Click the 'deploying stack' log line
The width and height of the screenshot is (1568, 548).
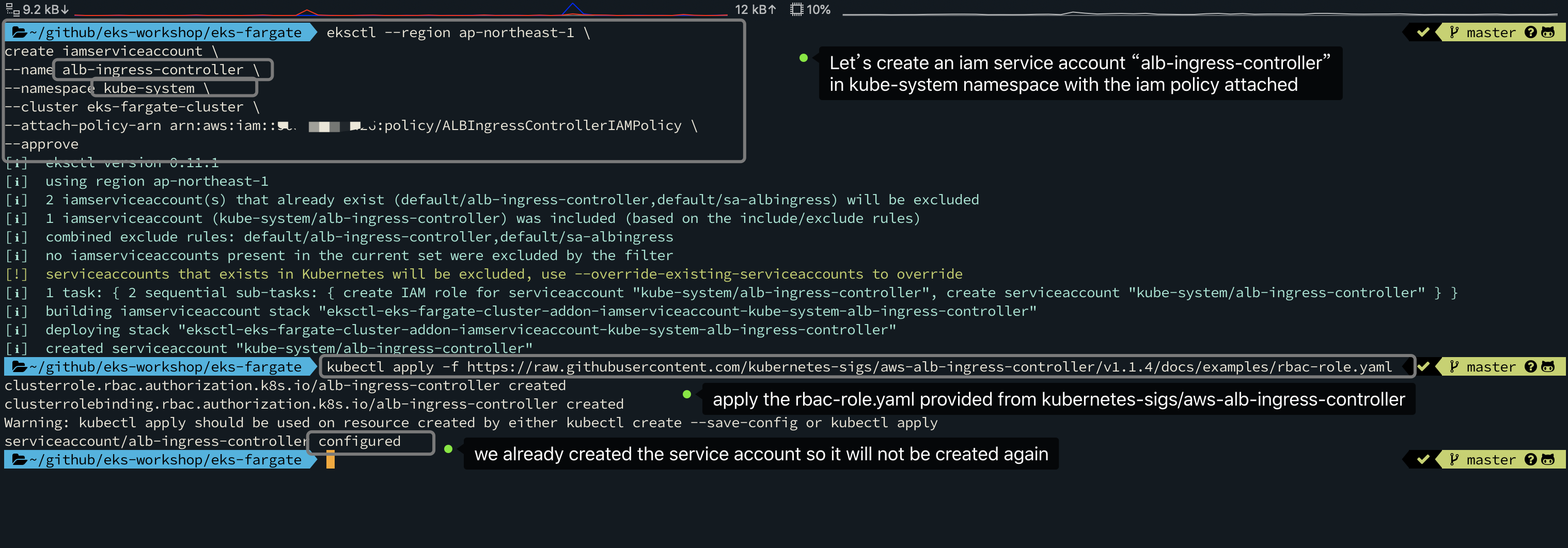[450, 330]
